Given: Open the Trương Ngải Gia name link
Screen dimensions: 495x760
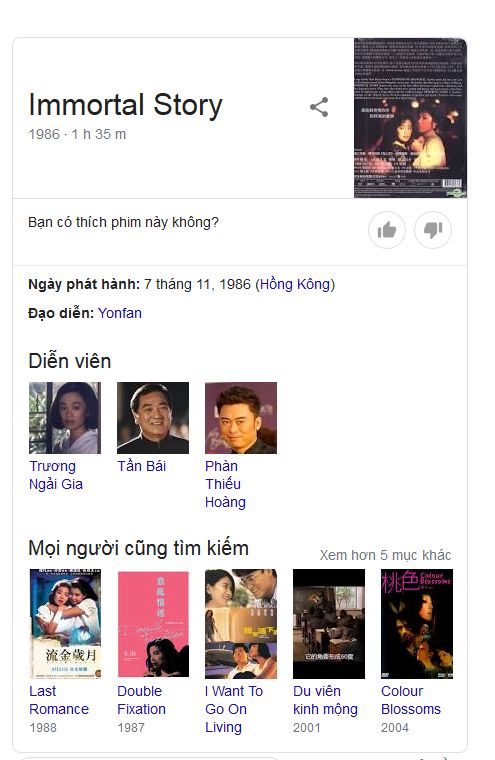Looking at the screenshot, I should pyautogui.click(x=56, y=475).
